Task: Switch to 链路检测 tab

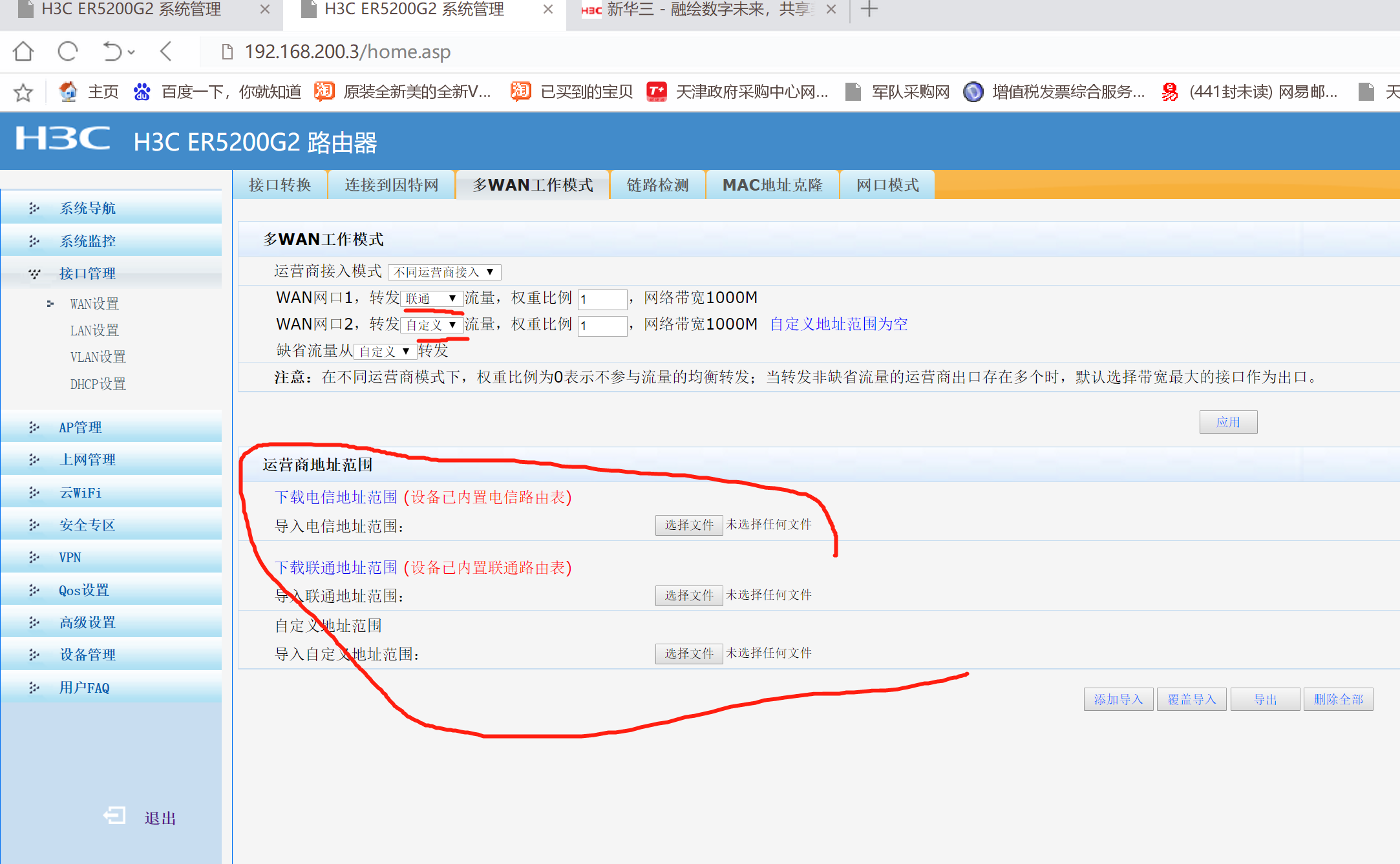Action: (x=657, y=185)
